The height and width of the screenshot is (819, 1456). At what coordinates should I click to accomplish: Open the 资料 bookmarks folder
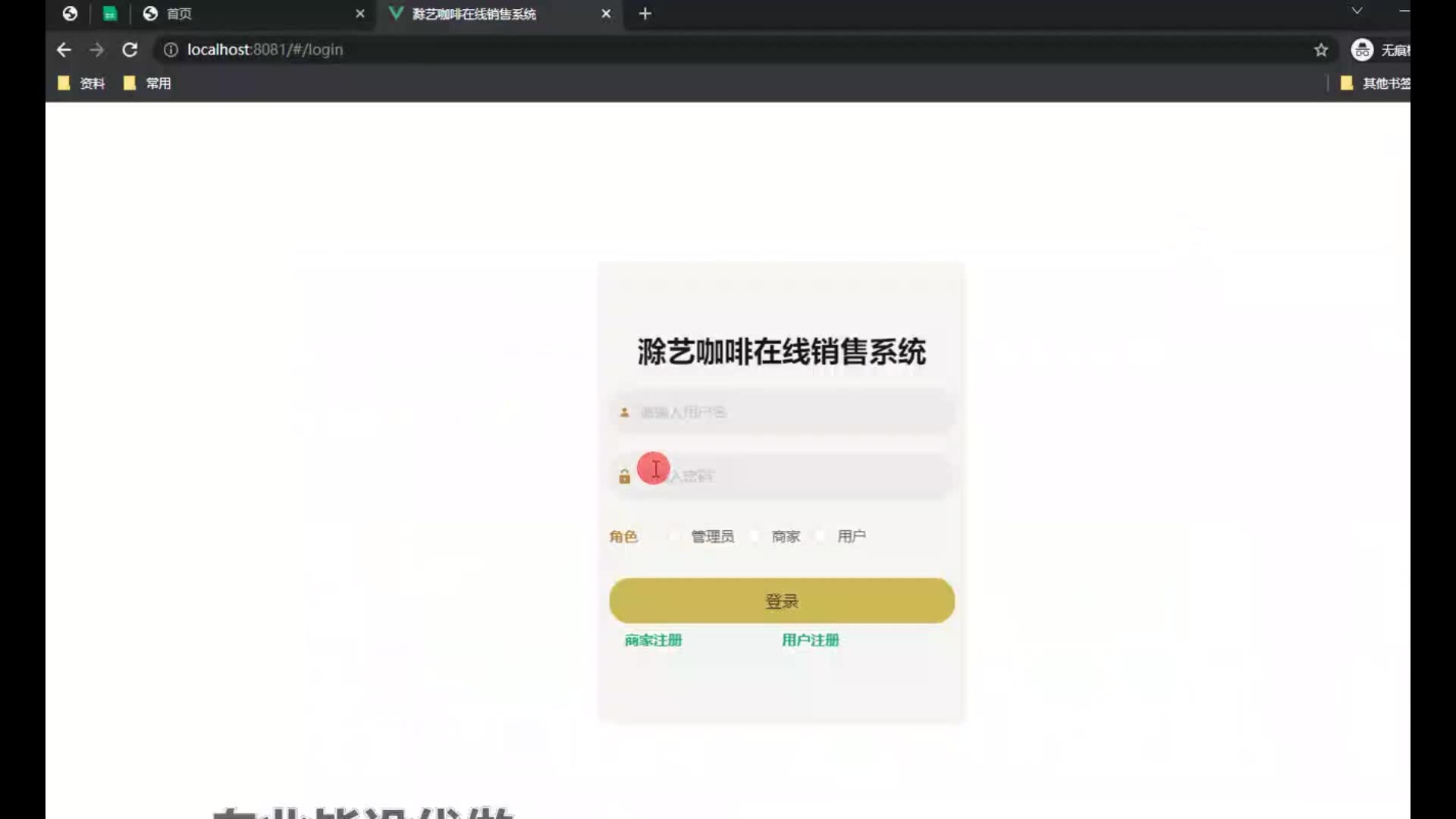(82, 83)
